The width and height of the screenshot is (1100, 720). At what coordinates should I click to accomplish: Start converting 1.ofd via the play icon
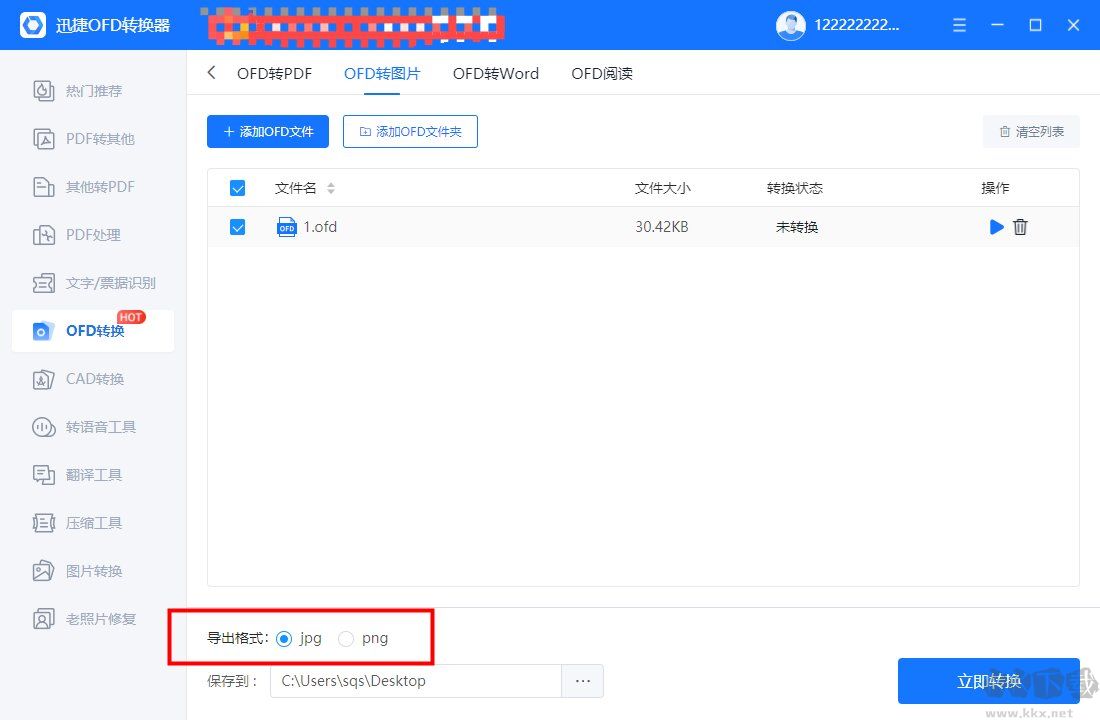pyautogui.click(x=996, y=227)
